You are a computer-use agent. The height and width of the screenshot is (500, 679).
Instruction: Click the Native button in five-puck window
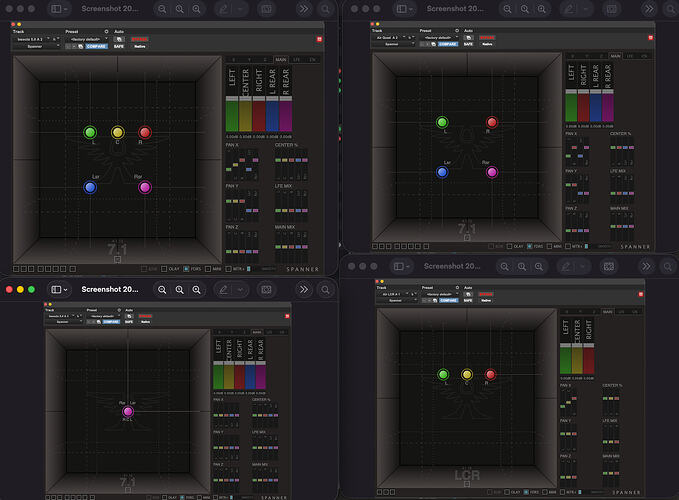coord(139,46)
